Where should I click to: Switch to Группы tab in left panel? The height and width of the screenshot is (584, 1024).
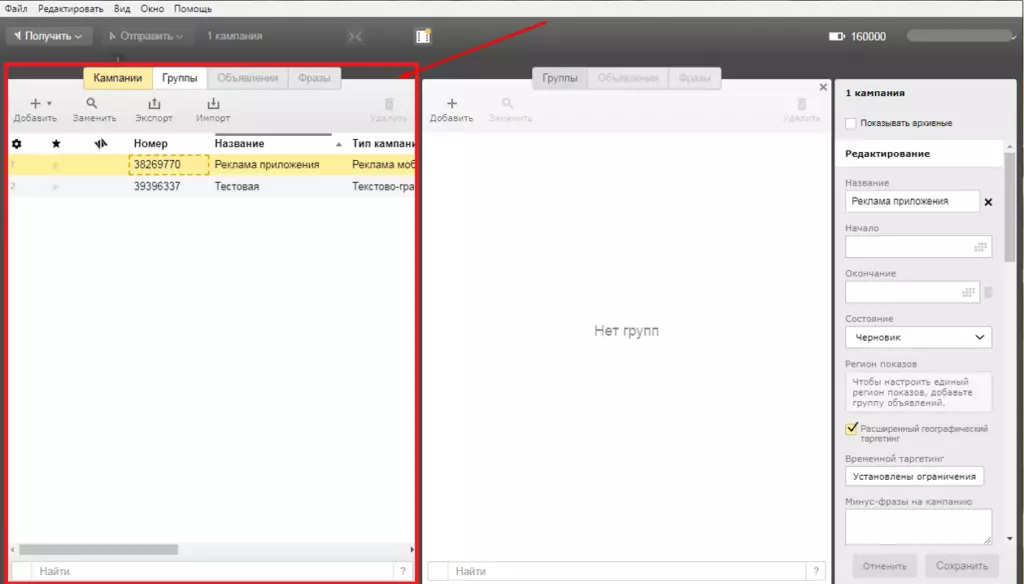(180, 78)
